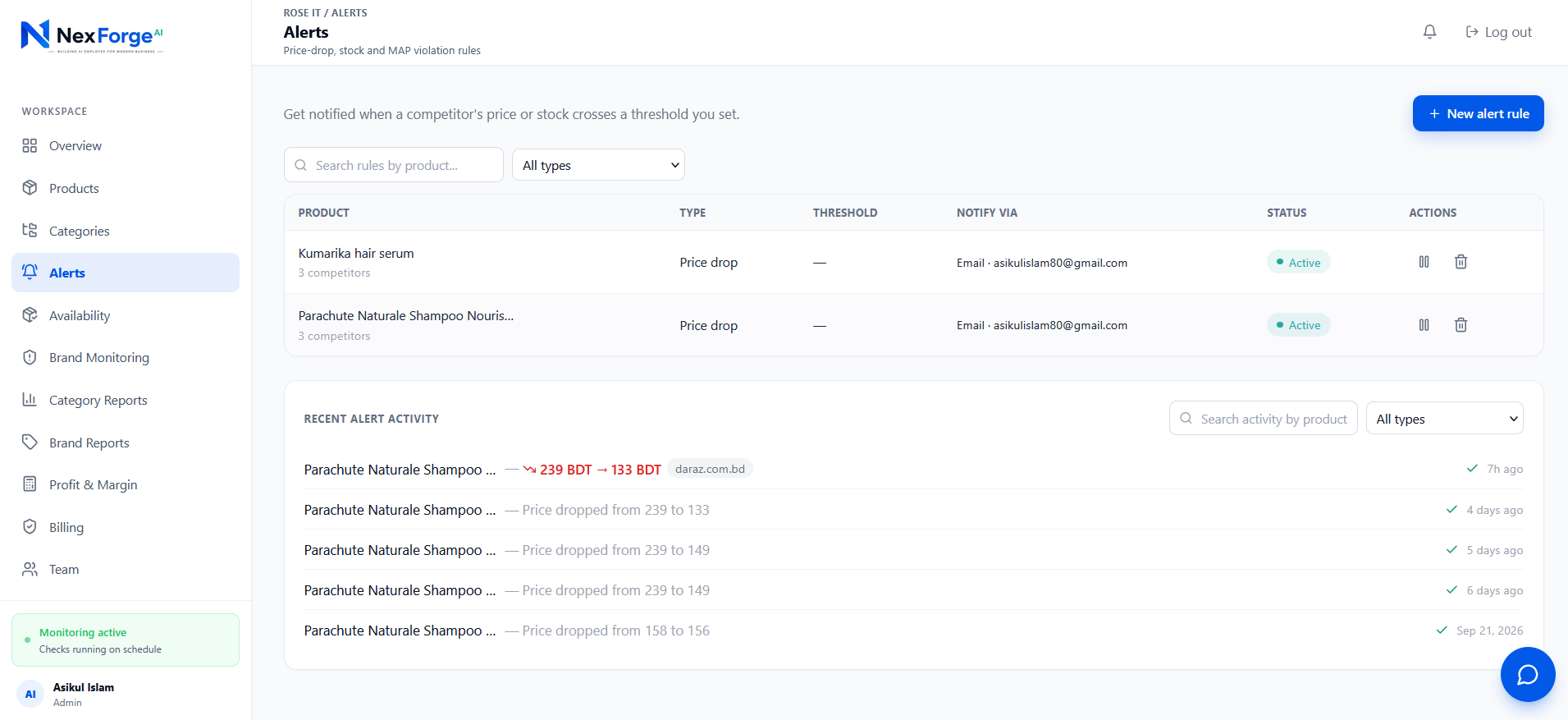Open the Profit & Margin page
Image resolution: width=1568 pixels, height=720 pixels.
tap(126, 484)
